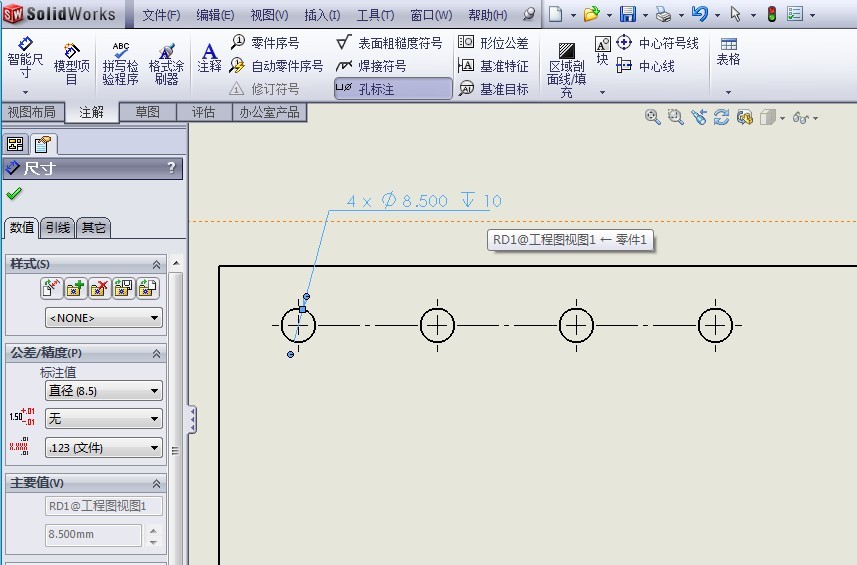The width and height of the screenshot is (857, 565).
Task: Delete a style icon
Action: point(99,288)
